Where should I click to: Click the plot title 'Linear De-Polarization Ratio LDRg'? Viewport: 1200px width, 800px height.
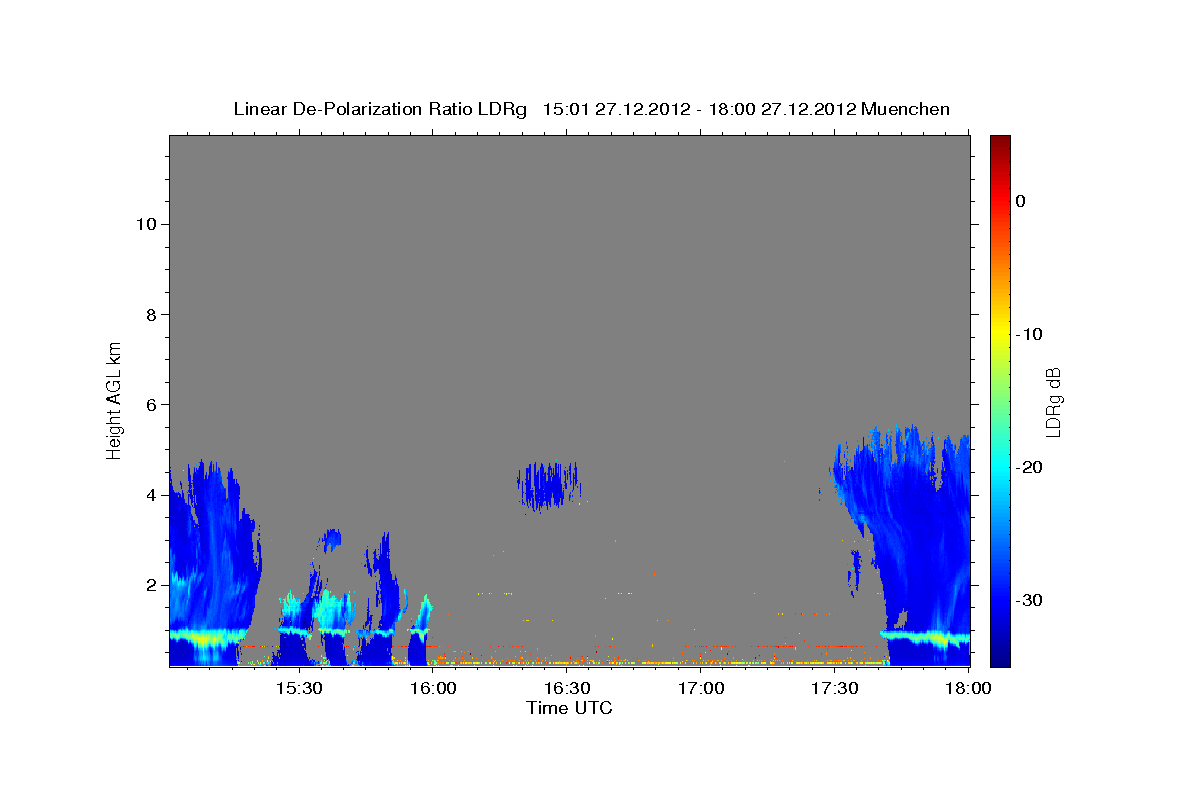click(379, 109)
